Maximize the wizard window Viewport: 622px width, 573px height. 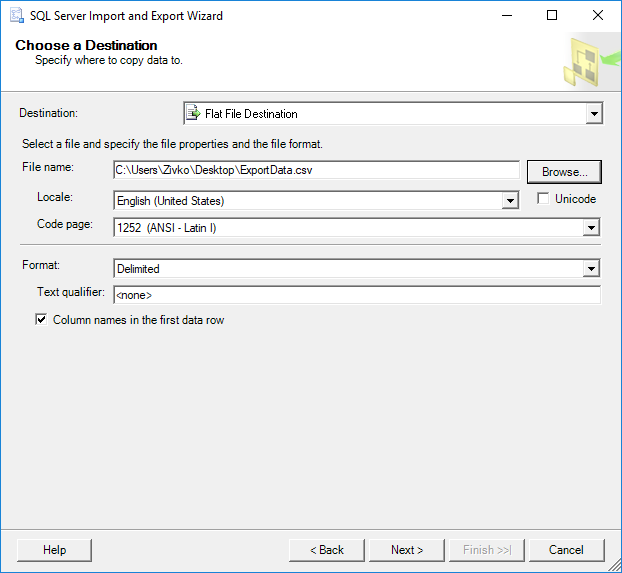[552, 15]
